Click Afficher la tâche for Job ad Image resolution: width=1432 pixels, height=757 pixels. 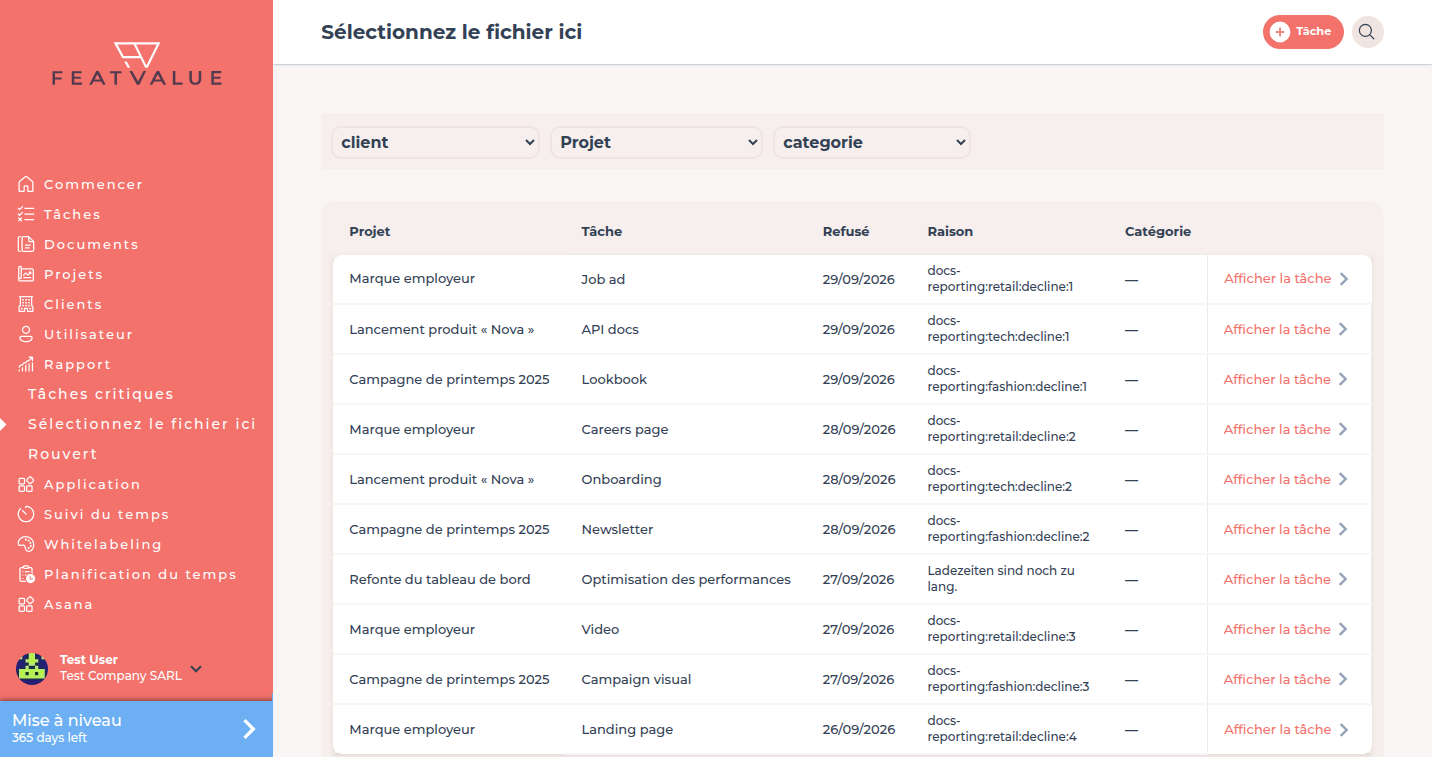[x=1286, y=279]
